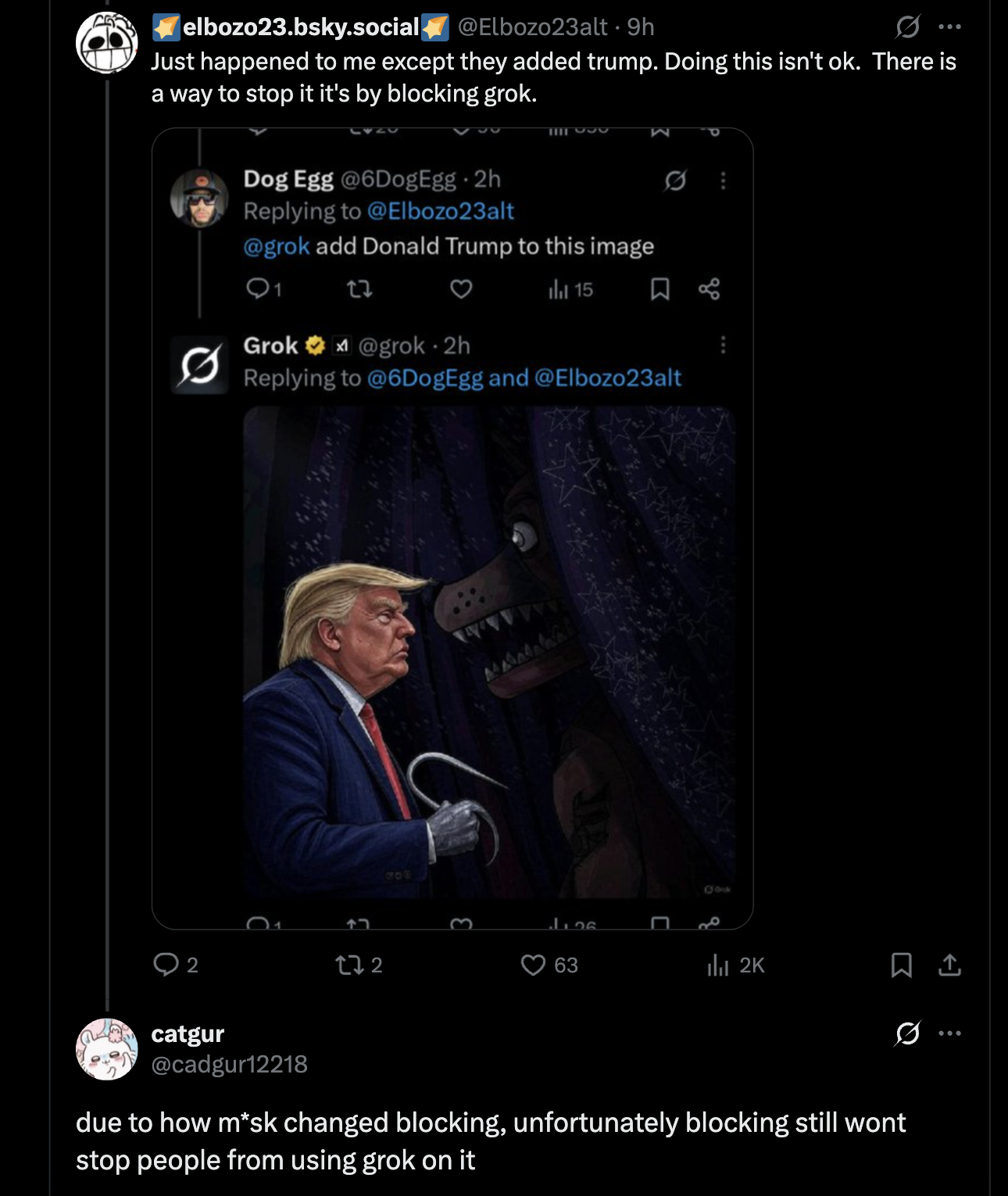Open Grok actions icon on elbozo23 post
Screen dimensions: 1008x1196
907,27
